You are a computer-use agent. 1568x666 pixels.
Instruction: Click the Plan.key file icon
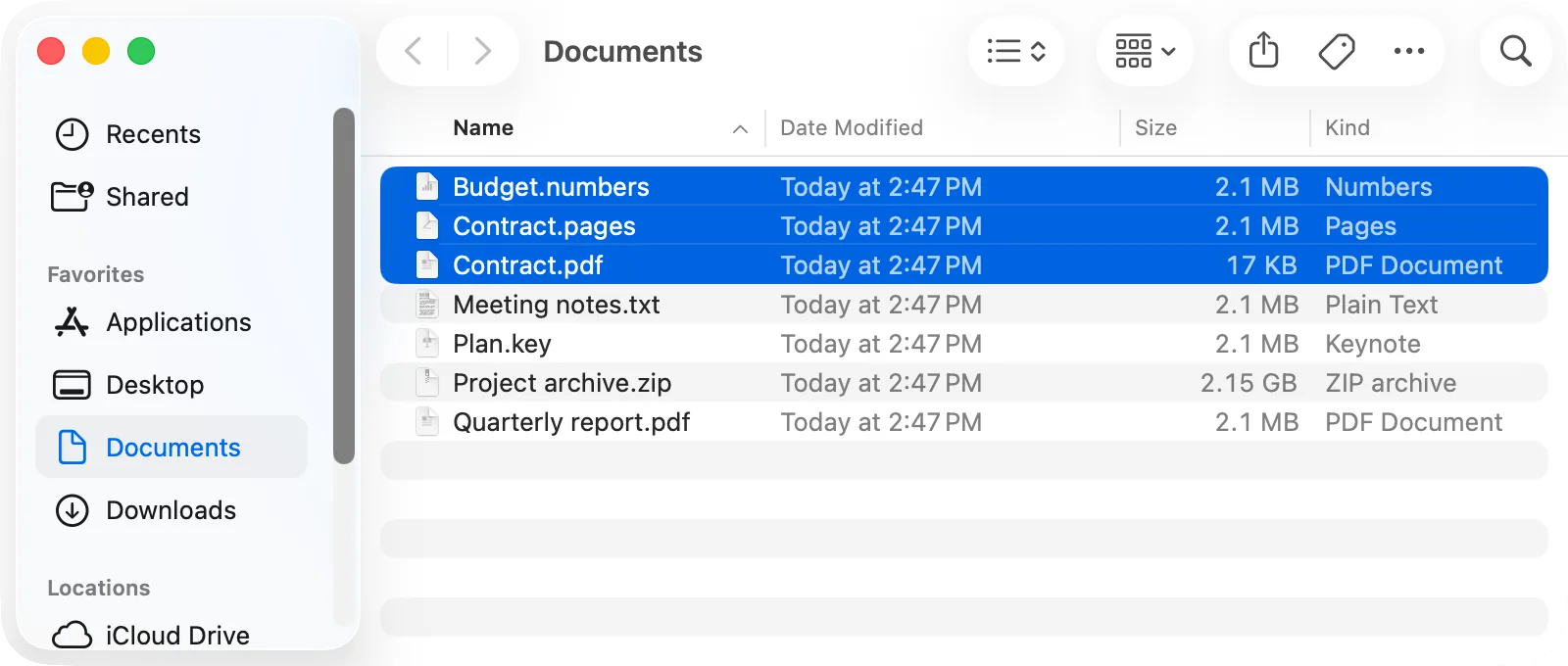click(427, 344)
